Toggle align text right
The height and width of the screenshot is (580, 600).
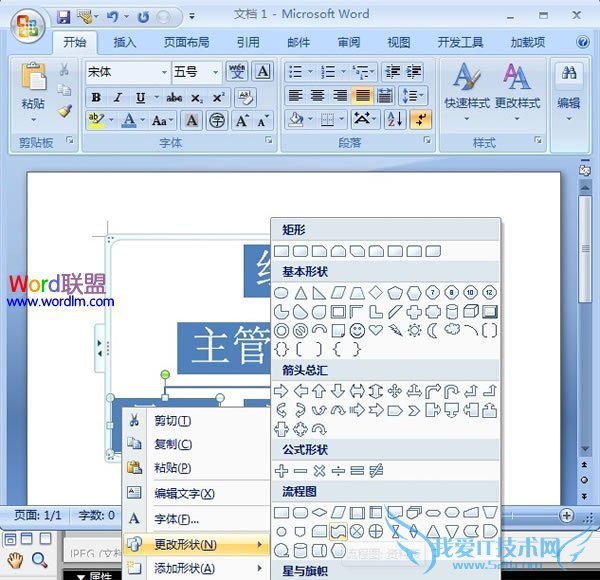tap(340, 95)
